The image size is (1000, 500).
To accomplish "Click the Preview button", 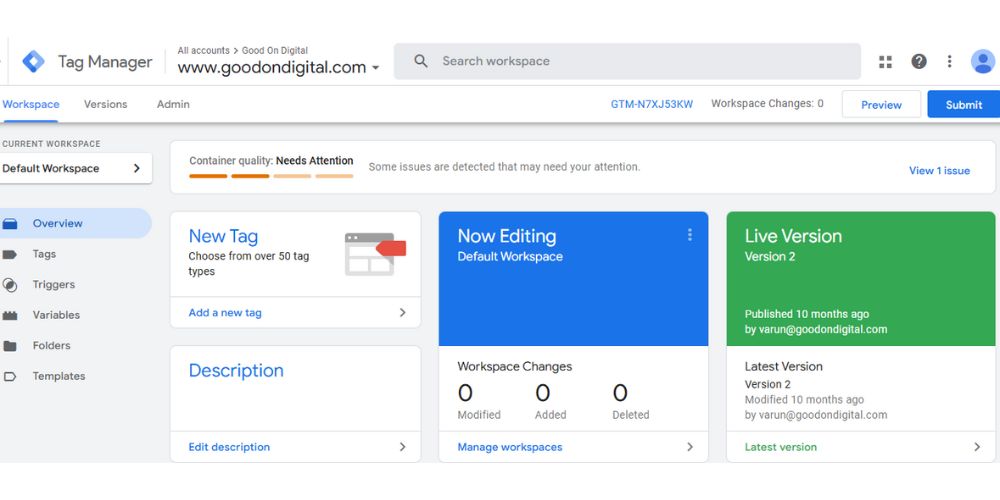I will click(881, 105).
